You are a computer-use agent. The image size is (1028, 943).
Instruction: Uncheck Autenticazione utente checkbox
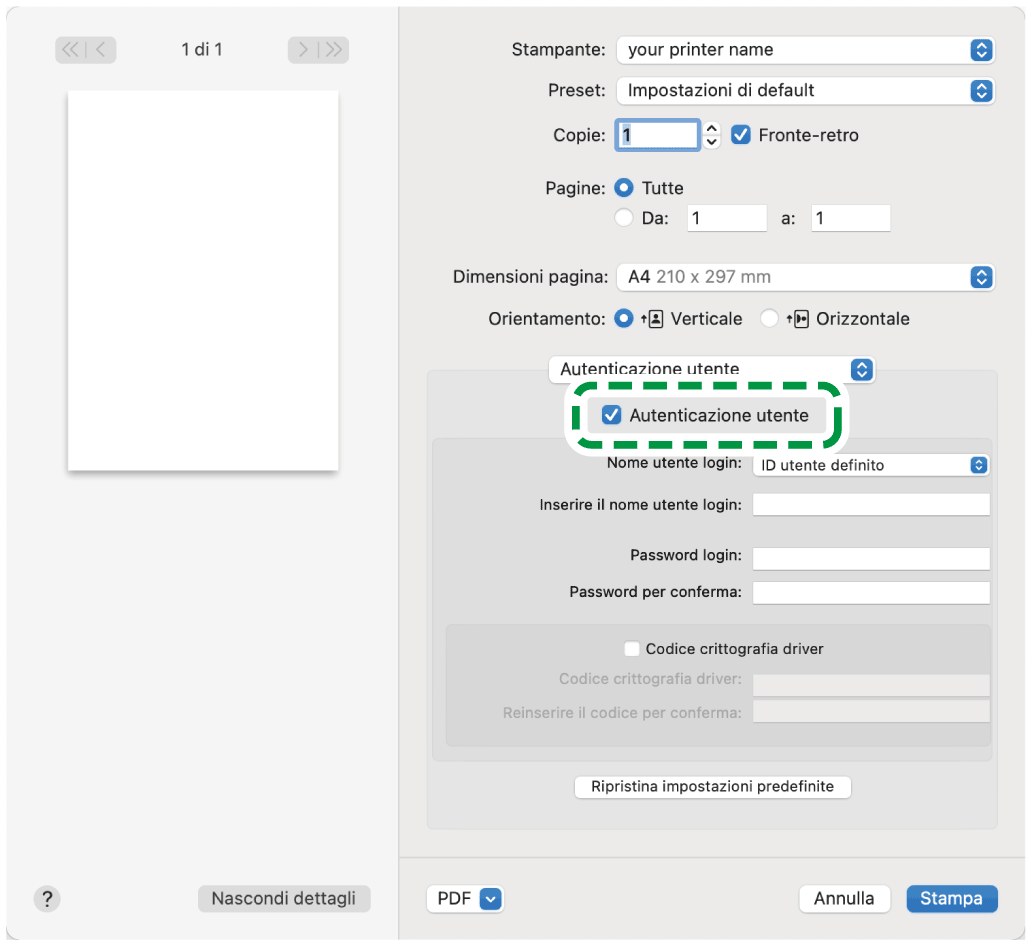[611, 415]
